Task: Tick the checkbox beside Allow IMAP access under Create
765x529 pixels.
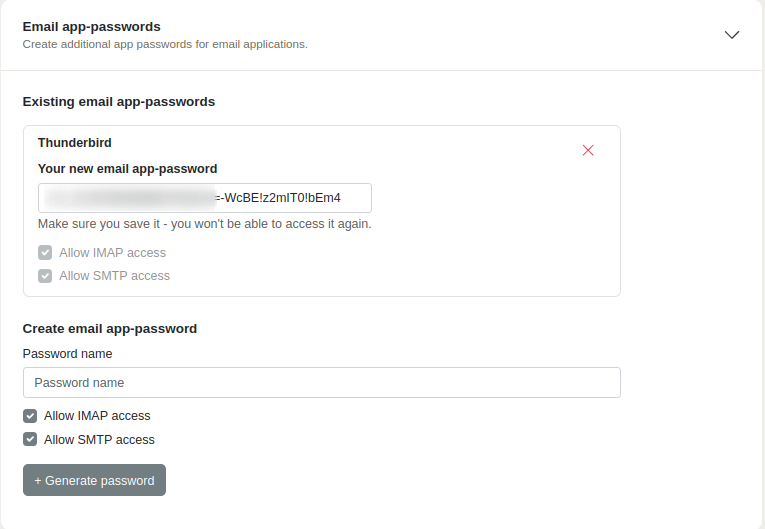Action: click(x=30, y=416)
